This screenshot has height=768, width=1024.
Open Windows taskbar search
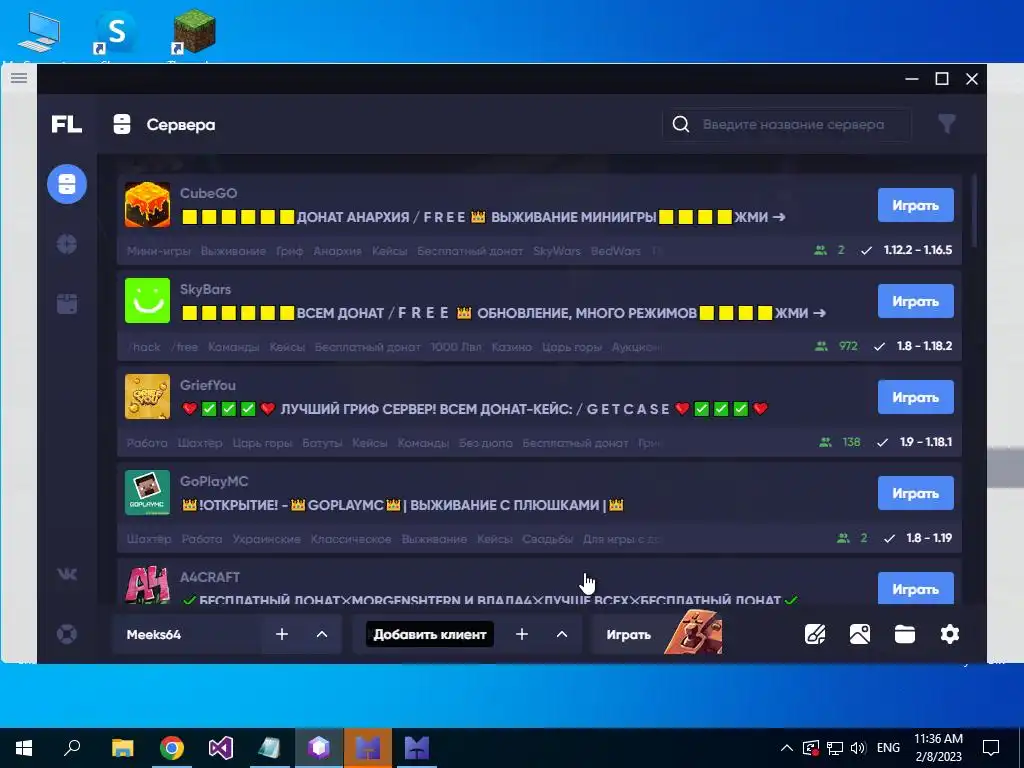coord(72,748)
